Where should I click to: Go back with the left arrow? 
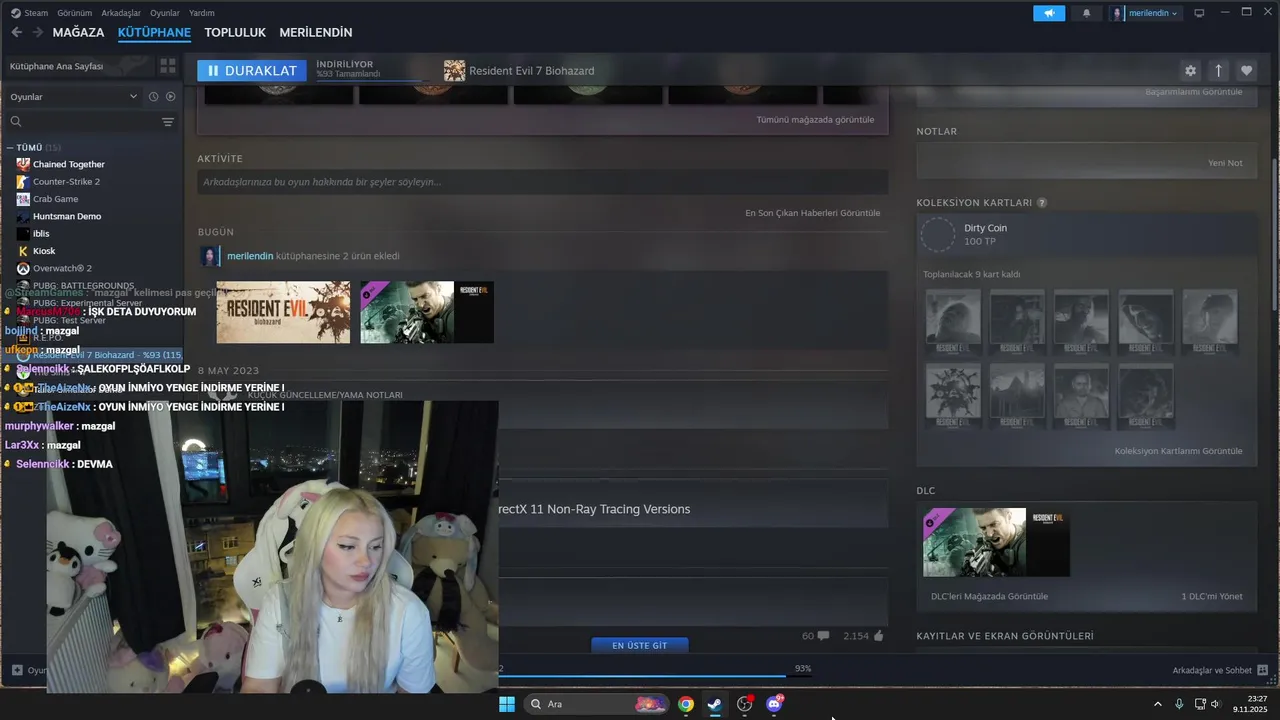tap(16, 32)
